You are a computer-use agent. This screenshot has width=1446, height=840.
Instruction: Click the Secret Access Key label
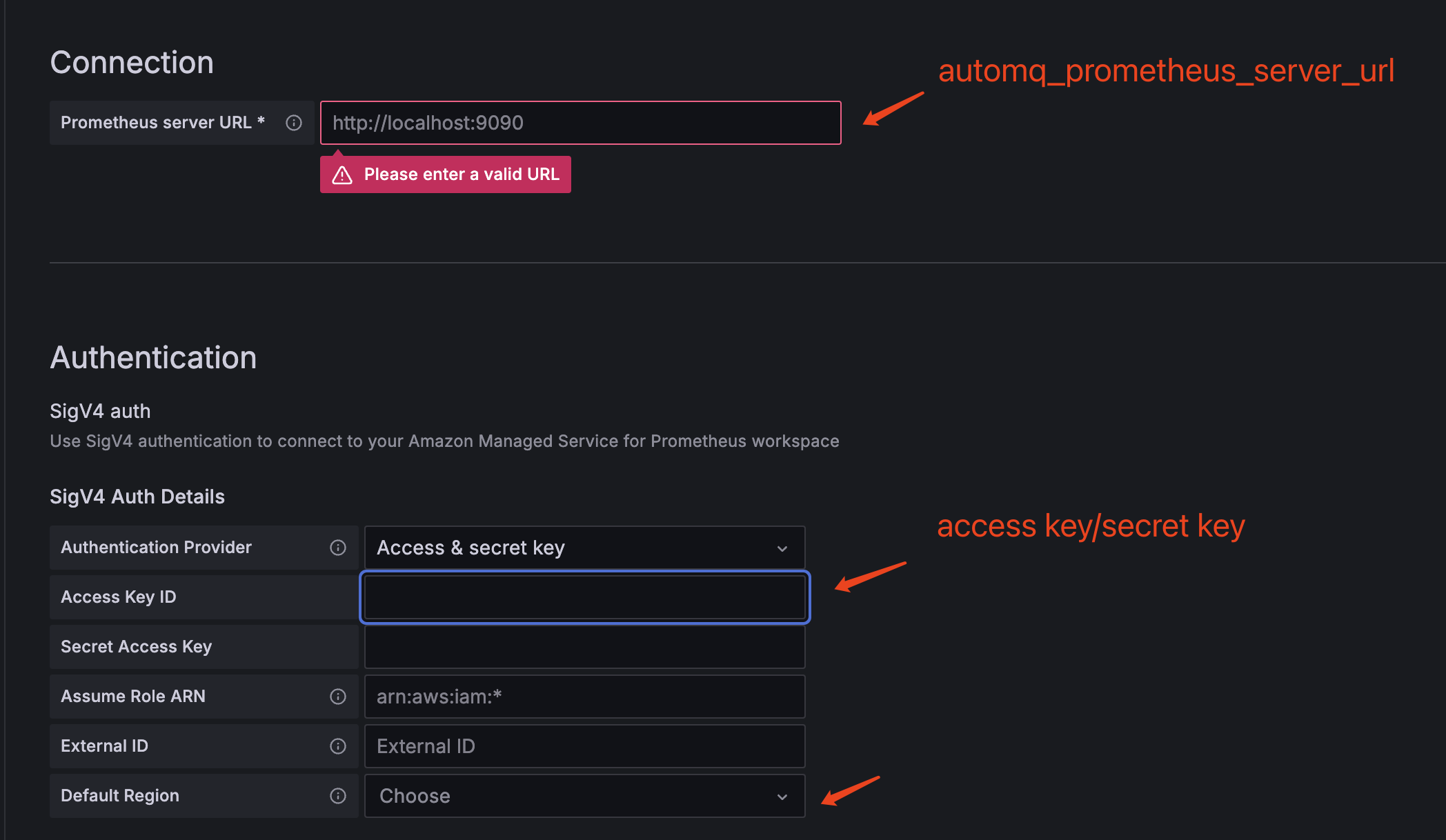tap(137, 647)
